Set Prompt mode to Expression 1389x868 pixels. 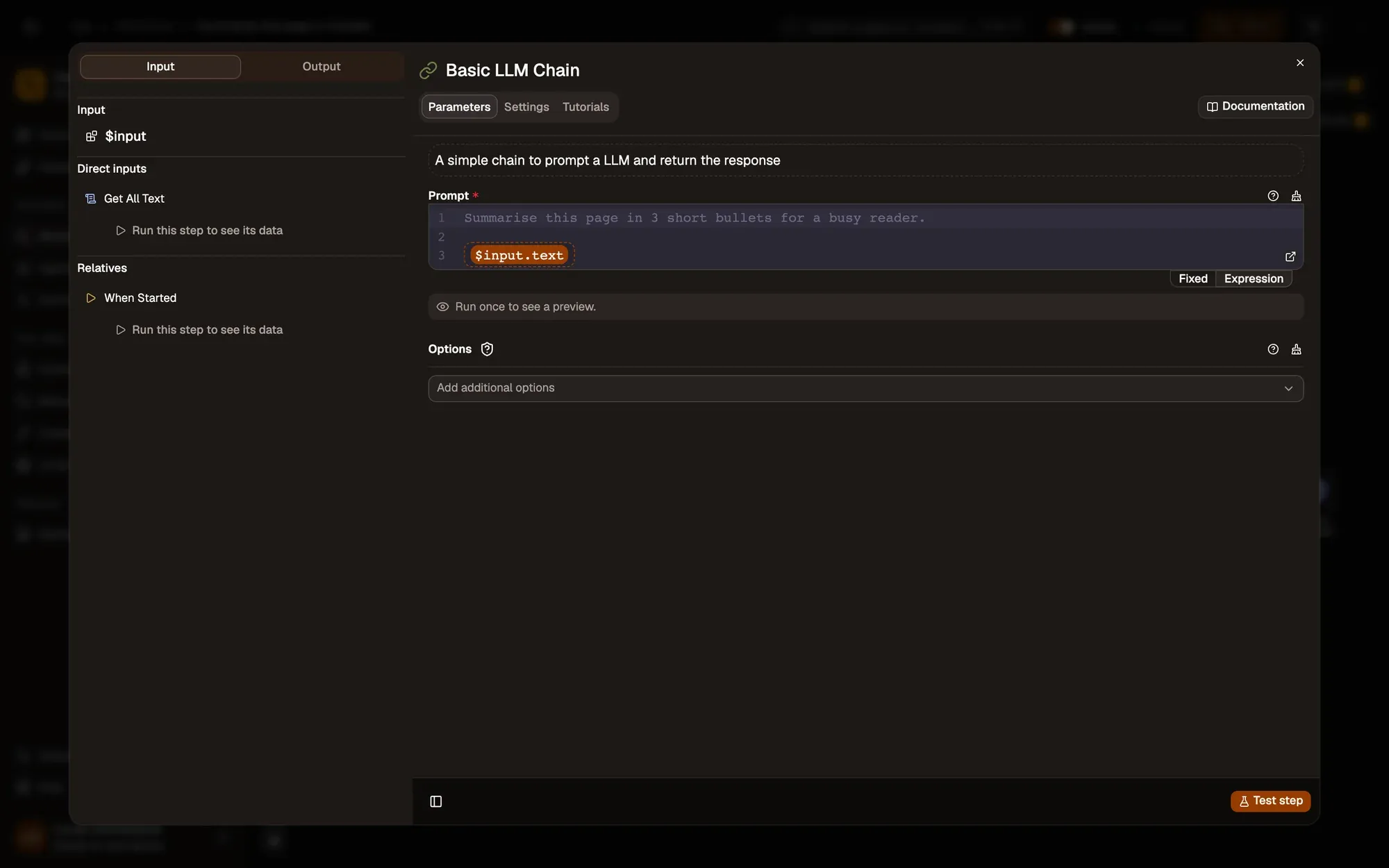pyautogui.click(x=1254, y=278)
